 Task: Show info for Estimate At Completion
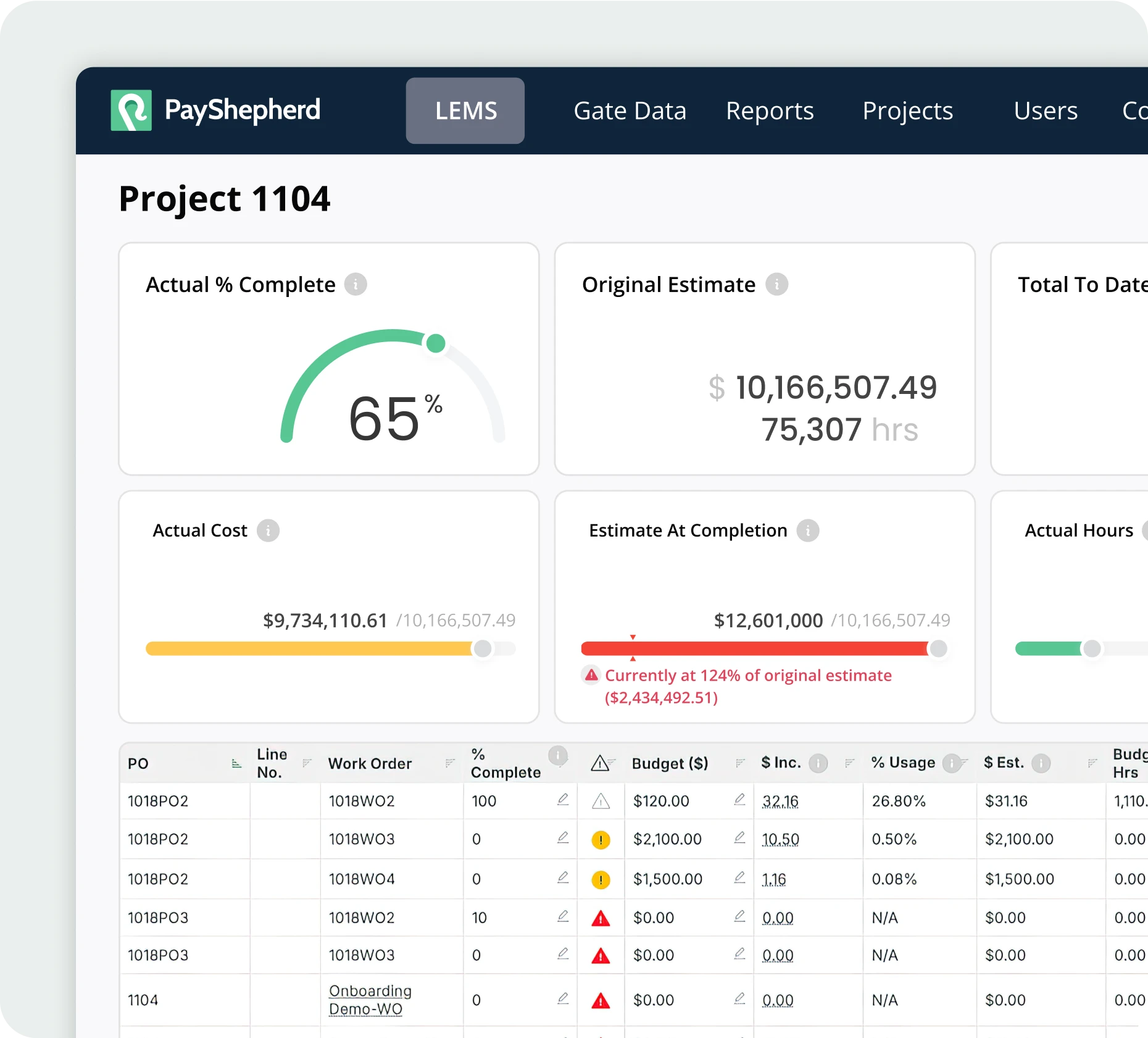[x=807, y=530]
